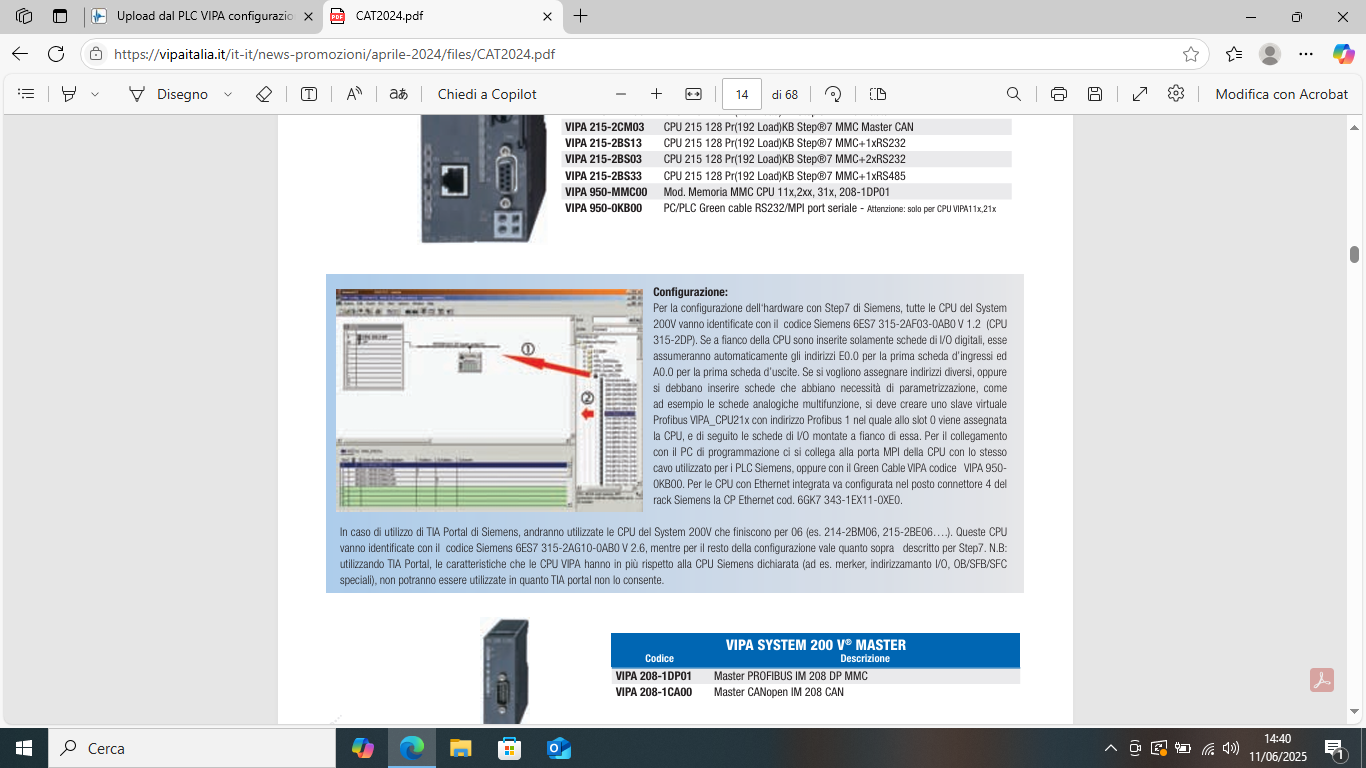Print the PDF document
Viewport: 1366px width, 768px height.
[1059, 94]
